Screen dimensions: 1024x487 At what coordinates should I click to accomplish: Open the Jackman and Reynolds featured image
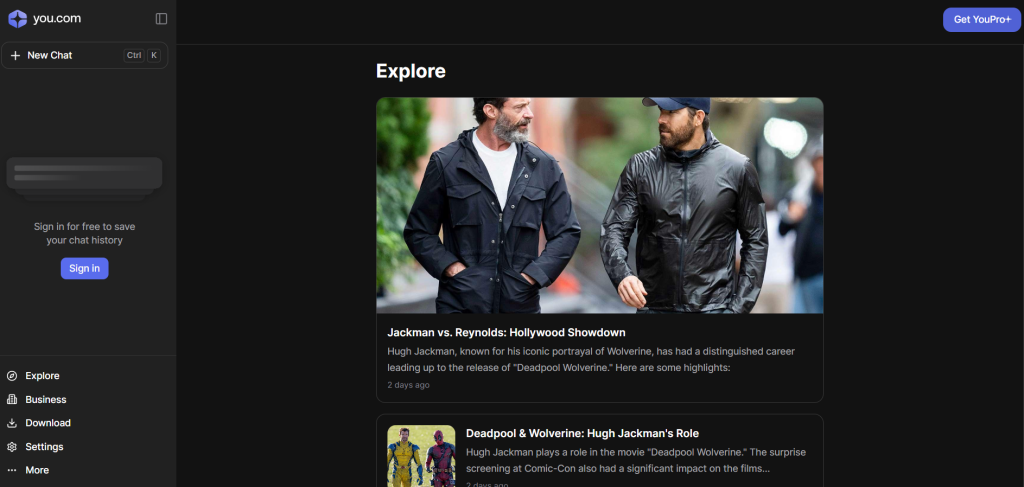[x=599, y=205]
